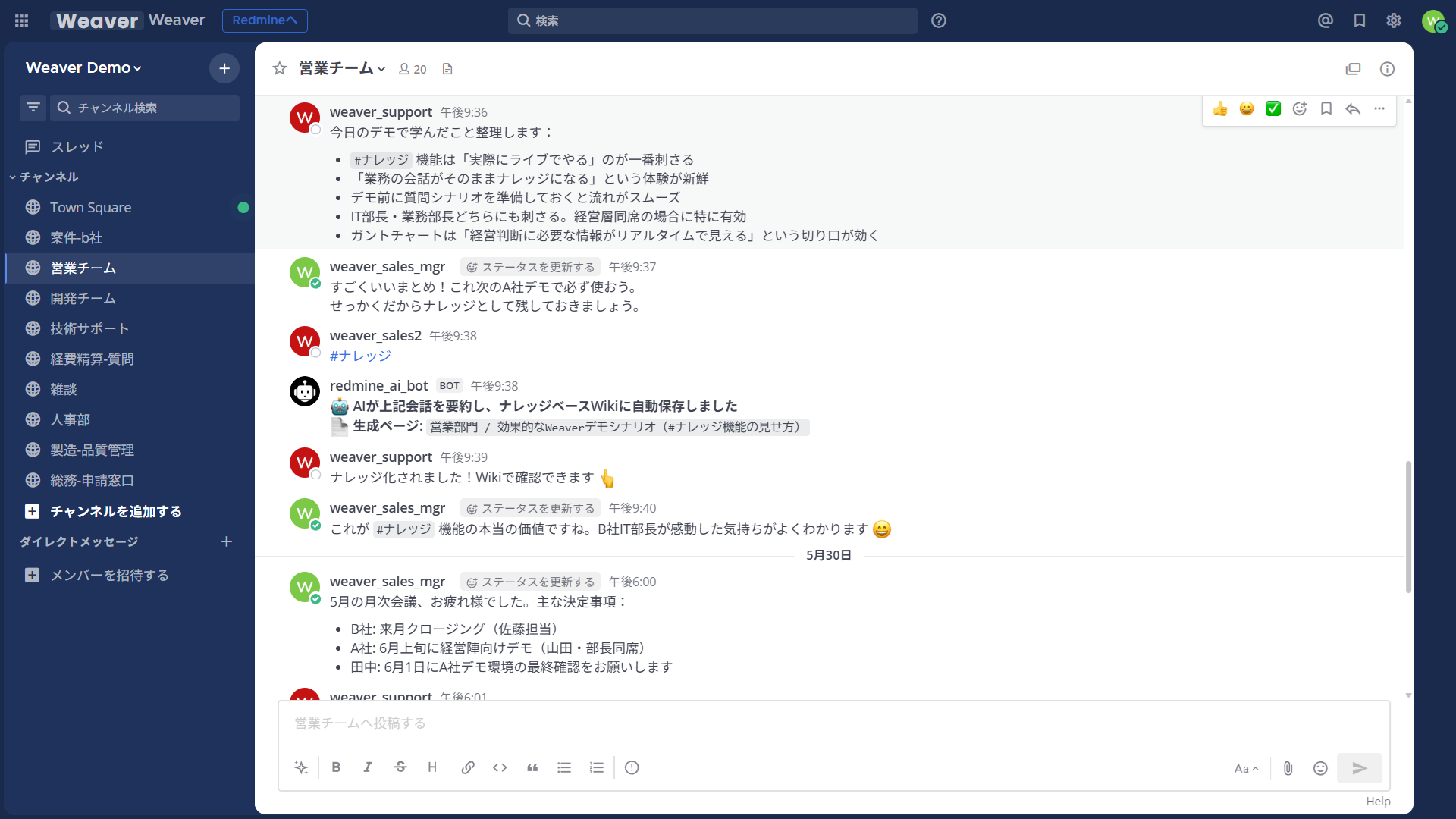This screenshot has height=819, width=1456.
Task: Save the message with bookmark icon
Action: pyautogui.click(x=1326, y=108)
